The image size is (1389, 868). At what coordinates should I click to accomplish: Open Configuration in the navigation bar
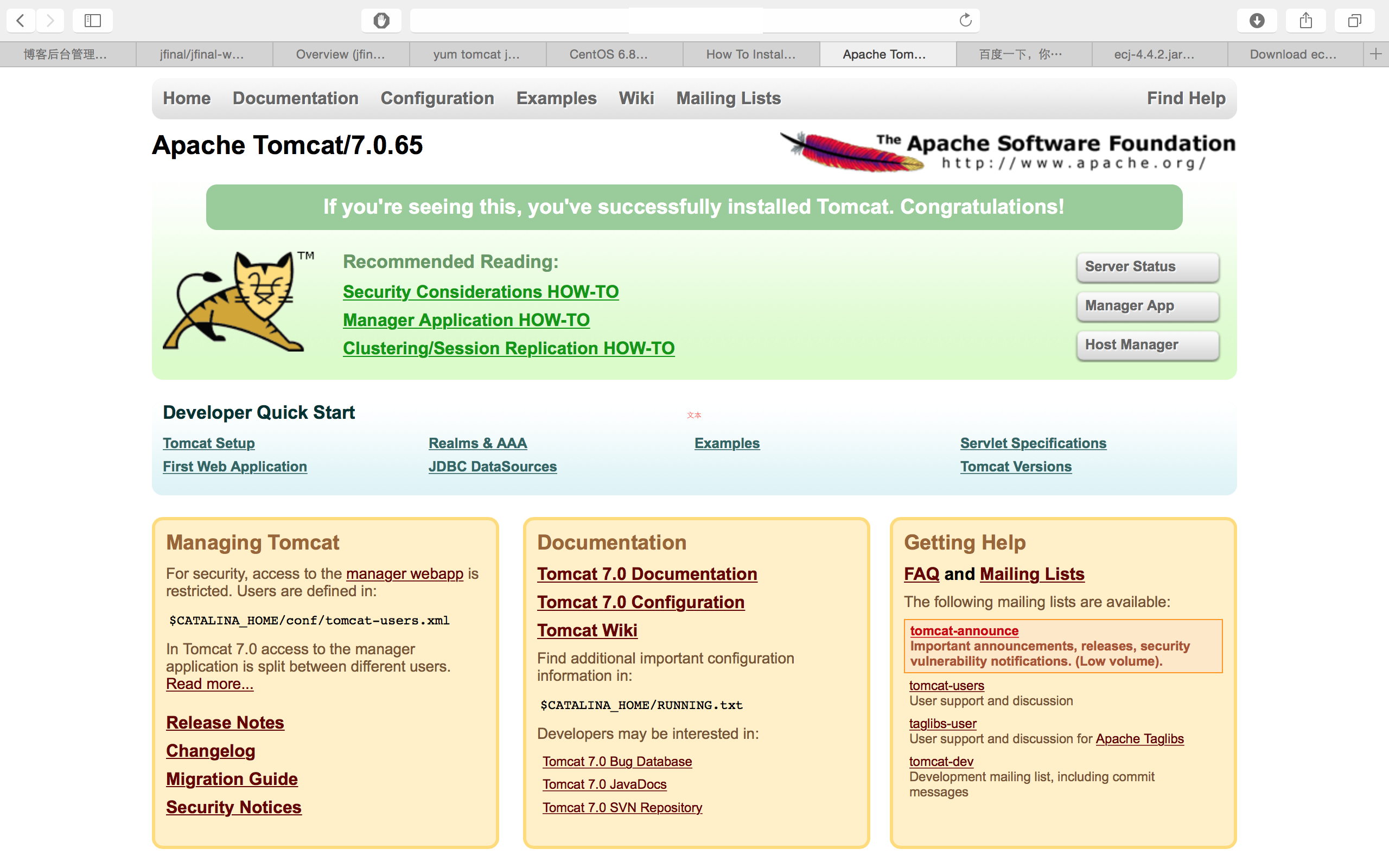pos(437,98)
